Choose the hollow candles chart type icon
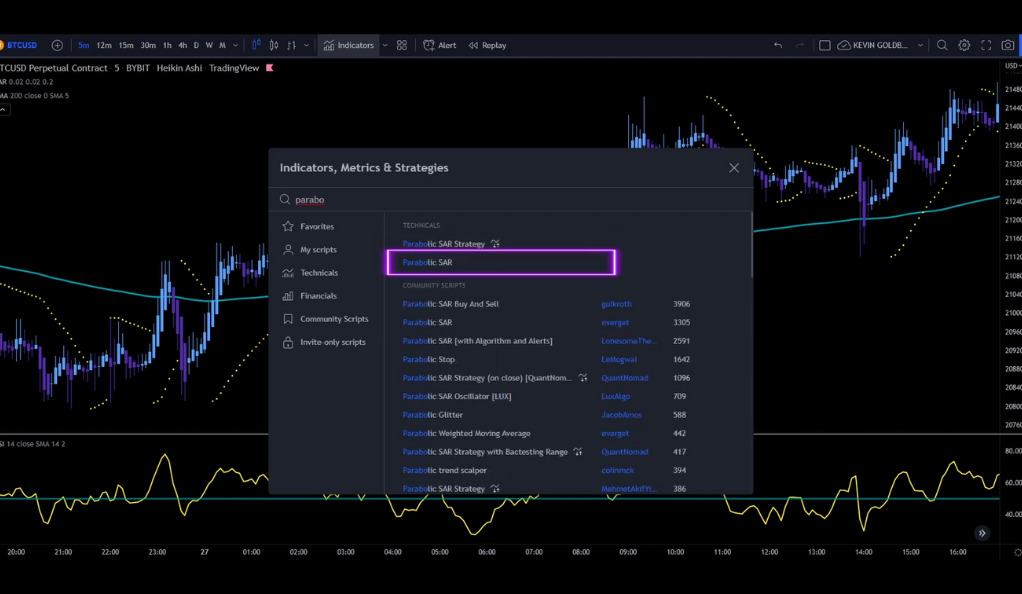 point(274,45)
